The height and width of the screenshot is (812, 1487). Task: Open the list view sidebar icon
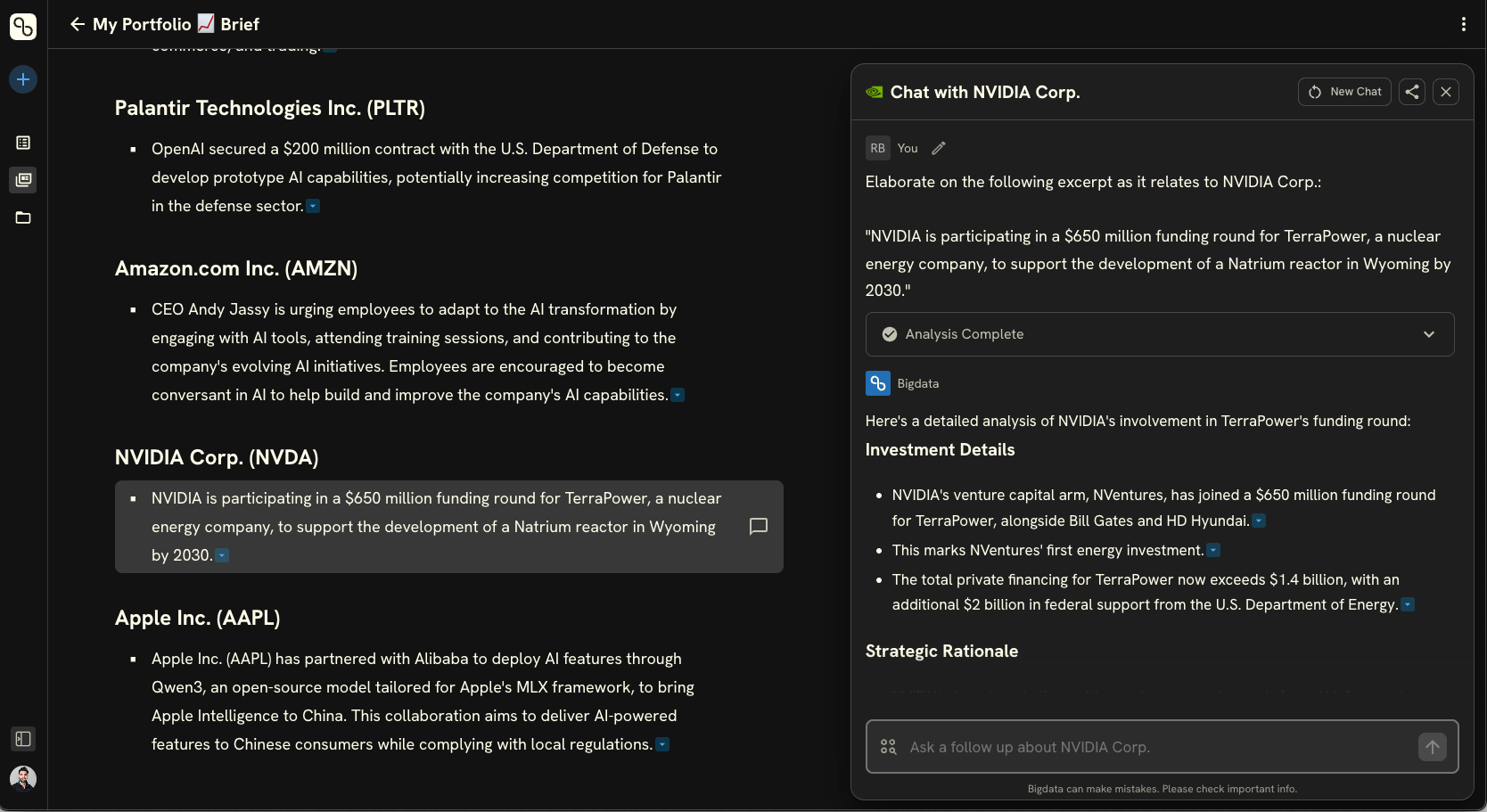[x=23, y=143]
